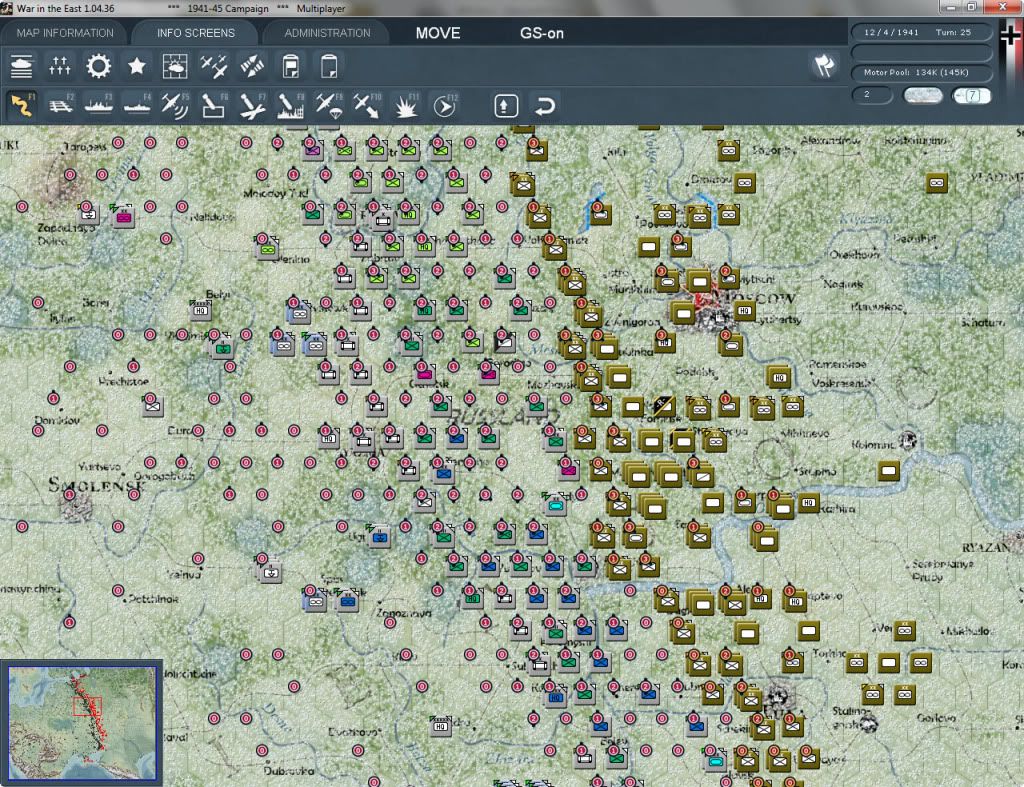Select the black-yellow diagonal striped counter
The height and width of the screenshot is (787, 1024).
click(664, 406)
